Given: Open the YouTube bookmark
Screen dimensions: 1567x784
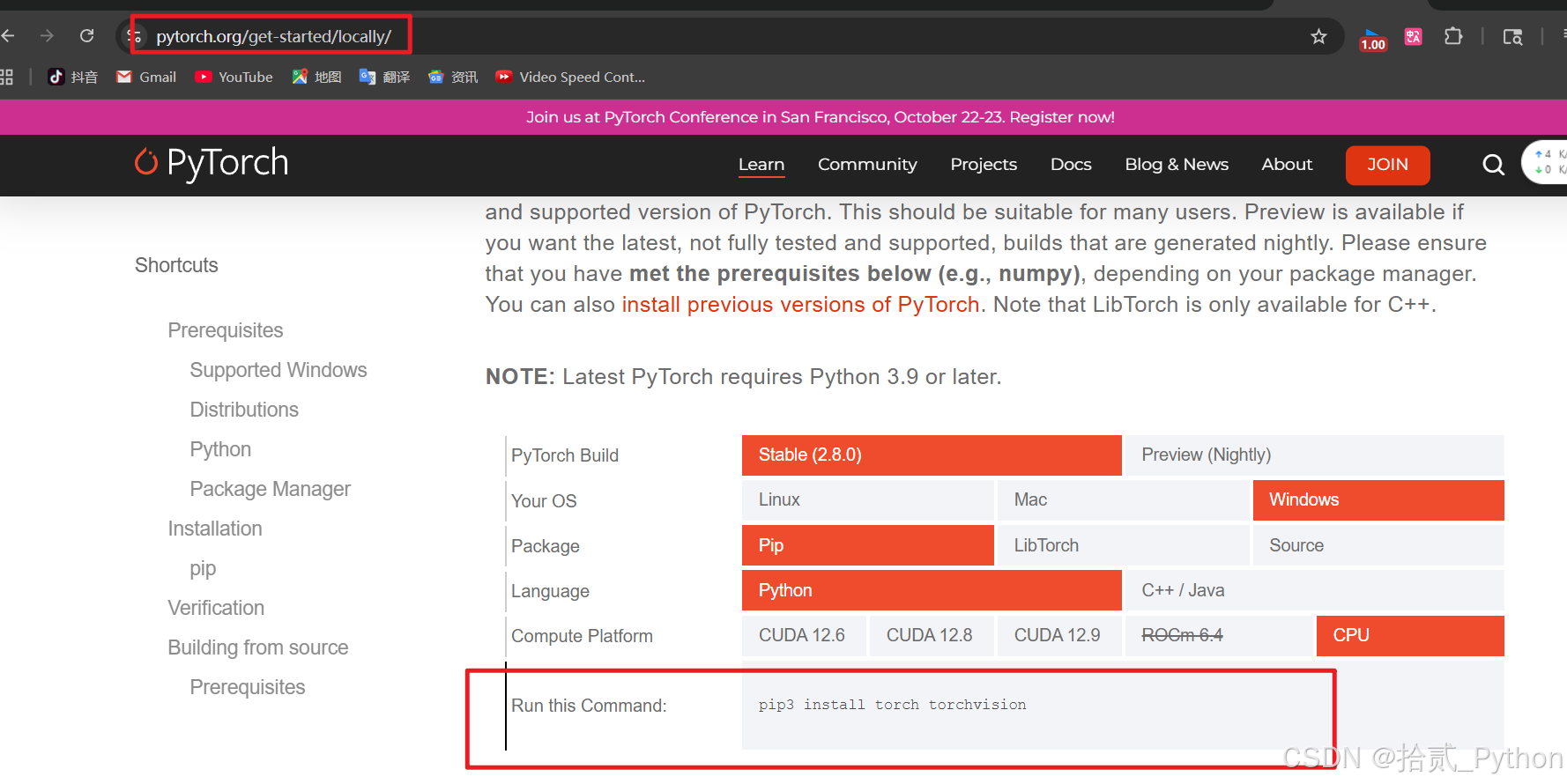Looking at the screenshot, I should coord(234,78).
